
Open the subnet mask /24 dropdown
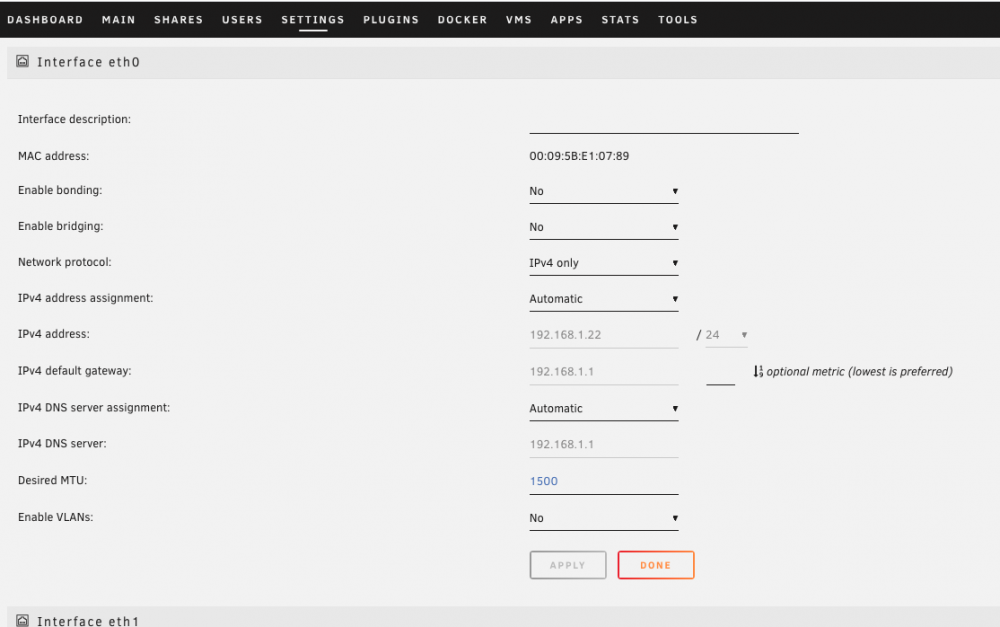pyautogui.click(x=726, y=335)
